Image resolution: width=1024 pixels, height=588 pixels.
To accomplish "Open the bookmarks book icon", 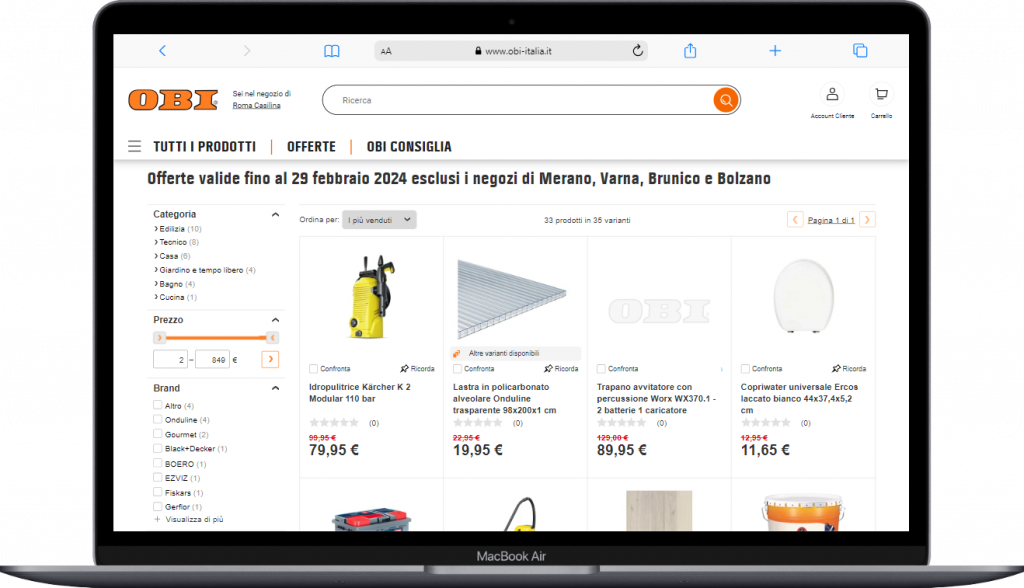I will pos(332,51).
